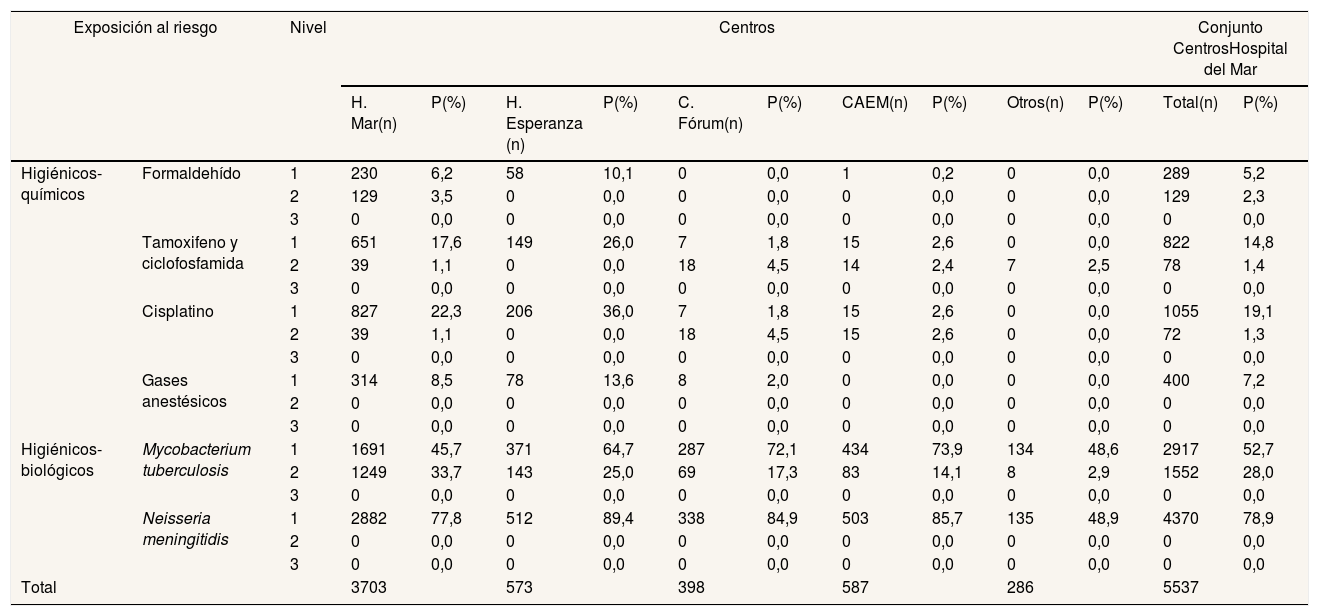Click the 'Formaldehído' row label
The width and height of the screenshot is (1319, 616).
192,173
